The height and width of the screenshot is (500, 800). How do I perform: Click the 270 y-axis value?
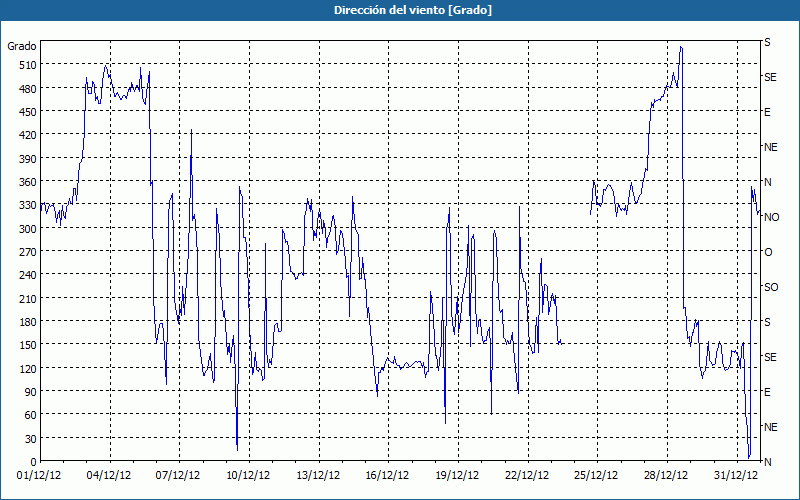(x=28, y=252)
